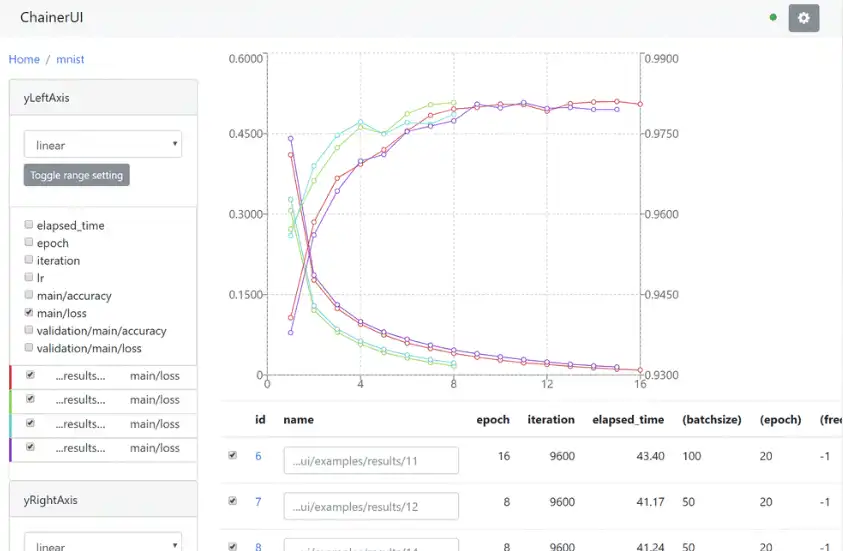Enable elapsed_time checkbox
Image resolution: width=843 pixels, height=551 pixels.
[x=29, y=224]
